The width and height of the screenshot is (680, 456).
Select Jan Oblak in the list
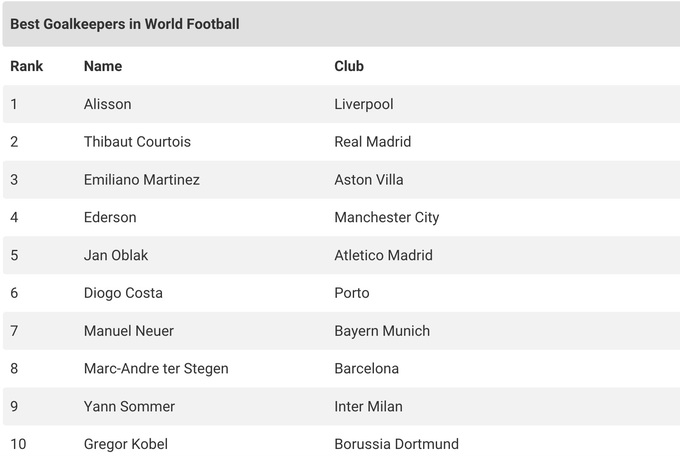116,255
